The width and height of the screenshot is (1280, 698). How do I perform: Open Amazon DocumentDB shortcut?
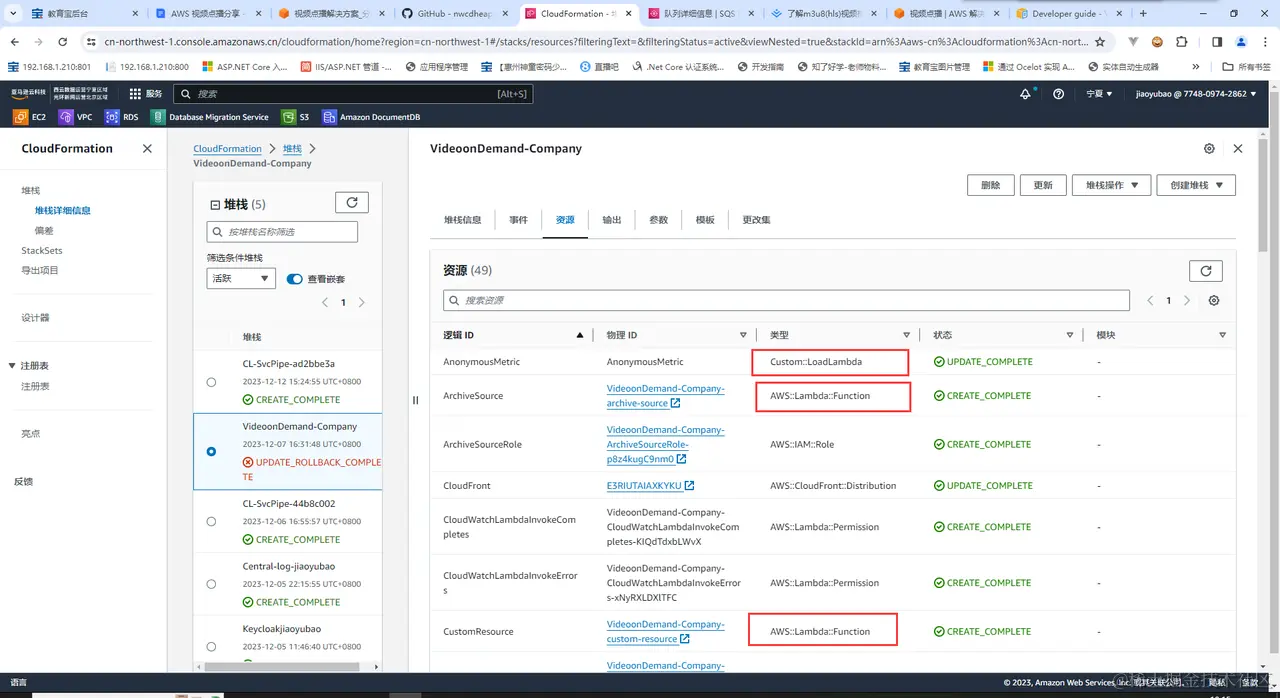click(371, 117)
